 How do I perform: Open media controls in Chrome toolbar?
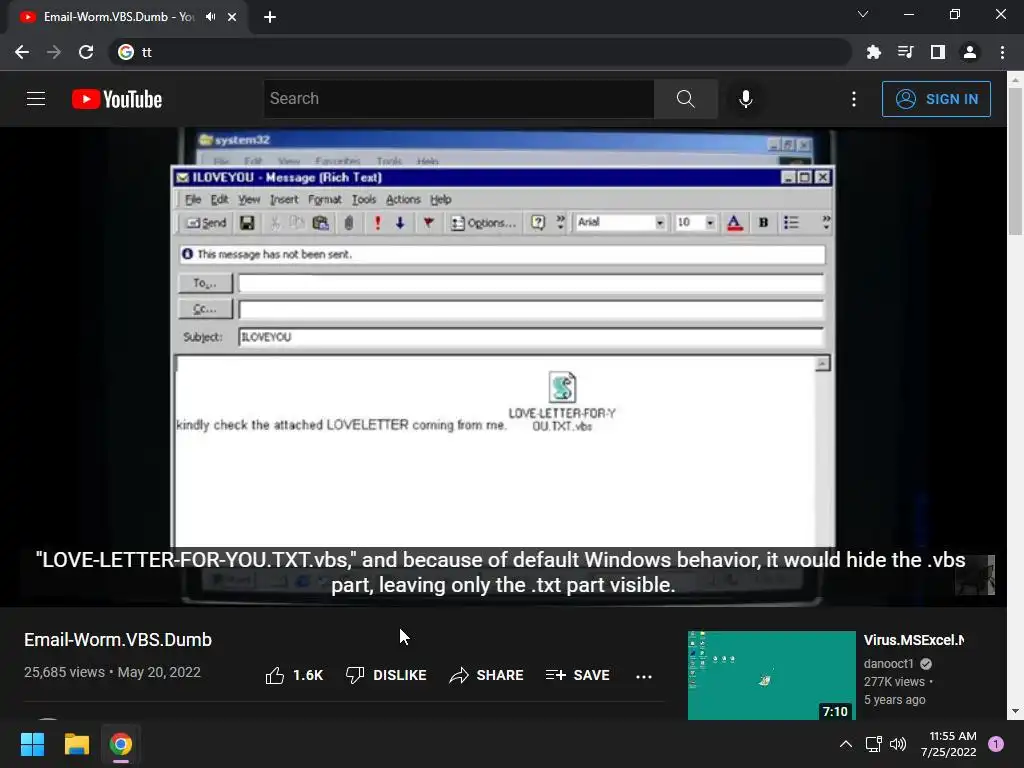[x=905, y=52]
